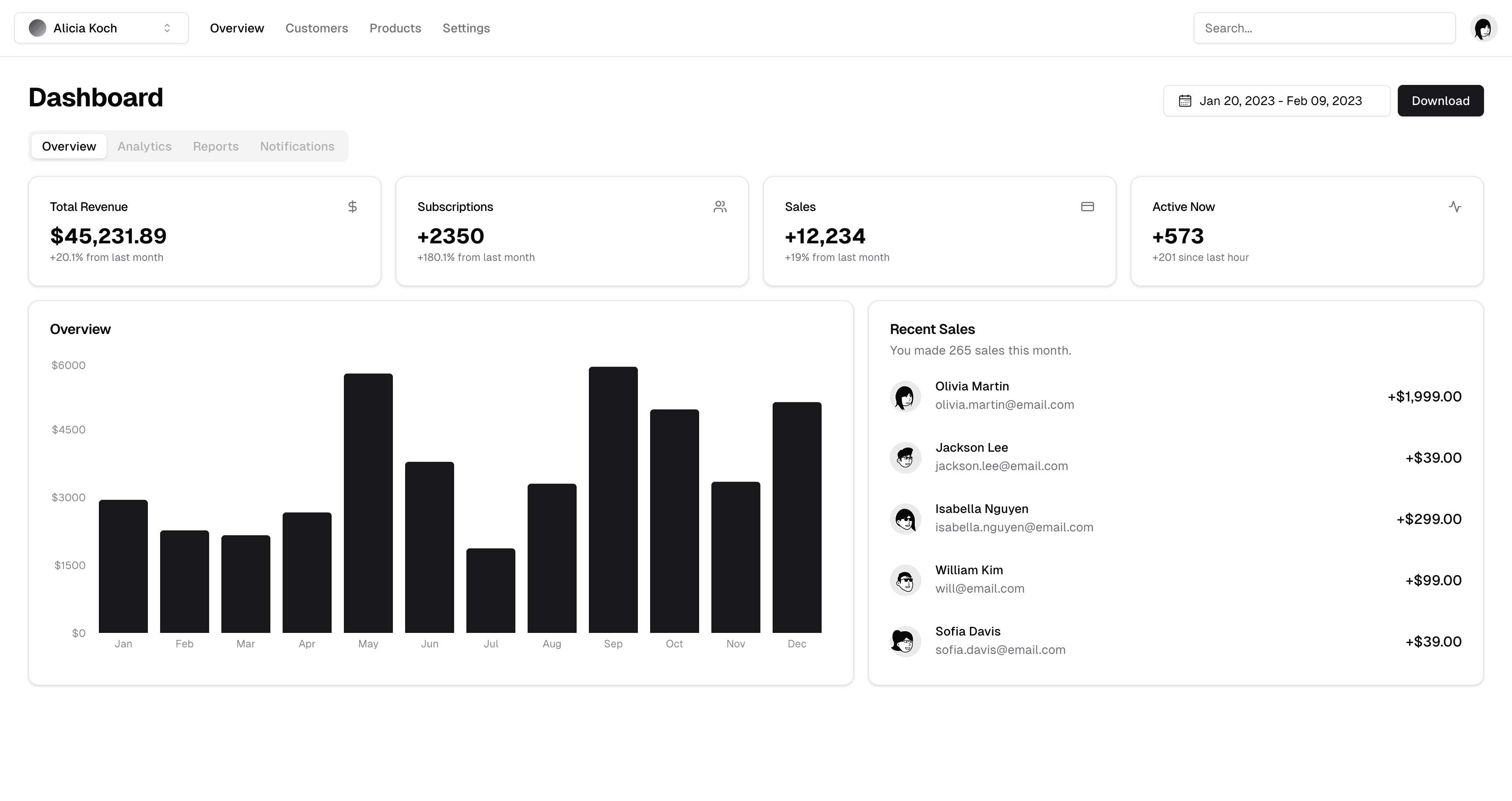Click the team switcher chevron arrows
The image size is (1512, 801).
pyautogui.click(x=166, y=28)
